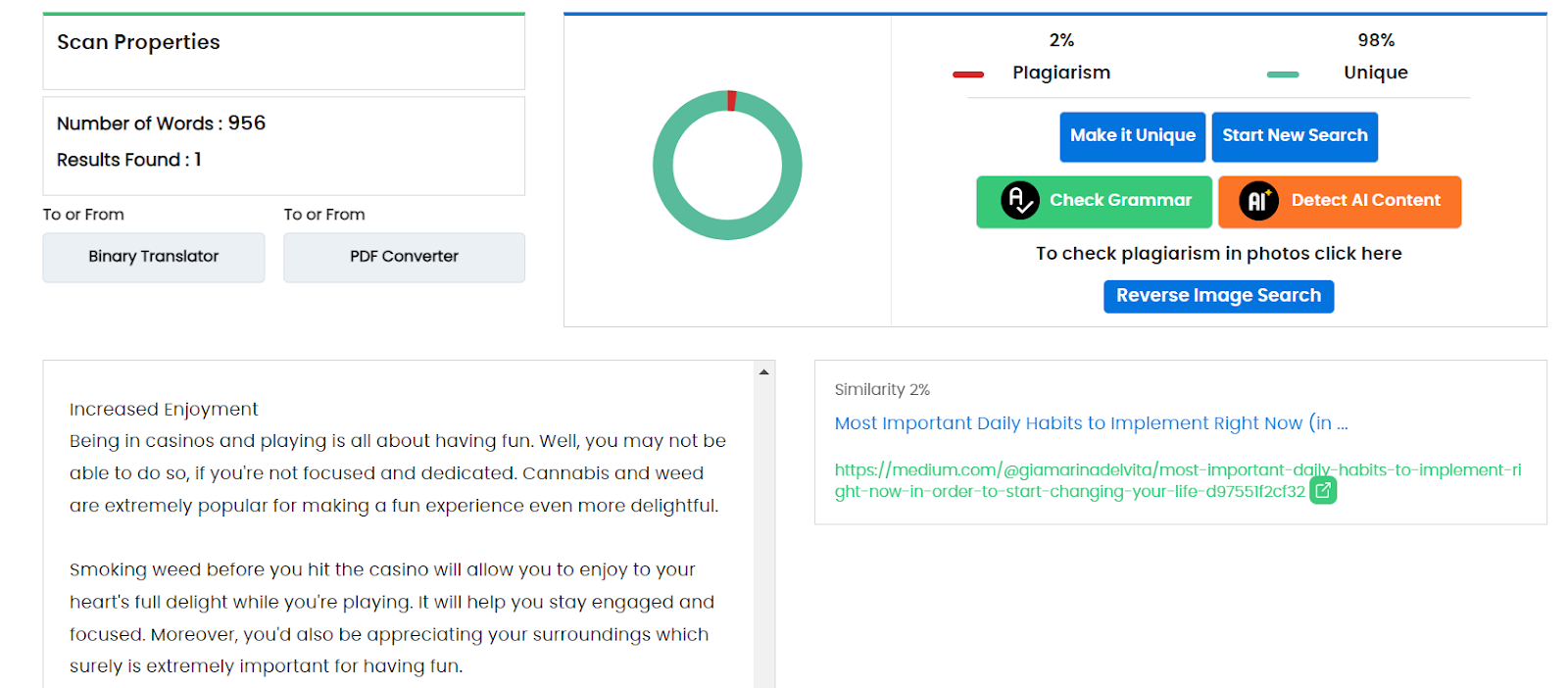Click the 'Increased Enjoyment' heading in the scanned text
Viewport: 1568px width, 688px height.
click(164, 410)
